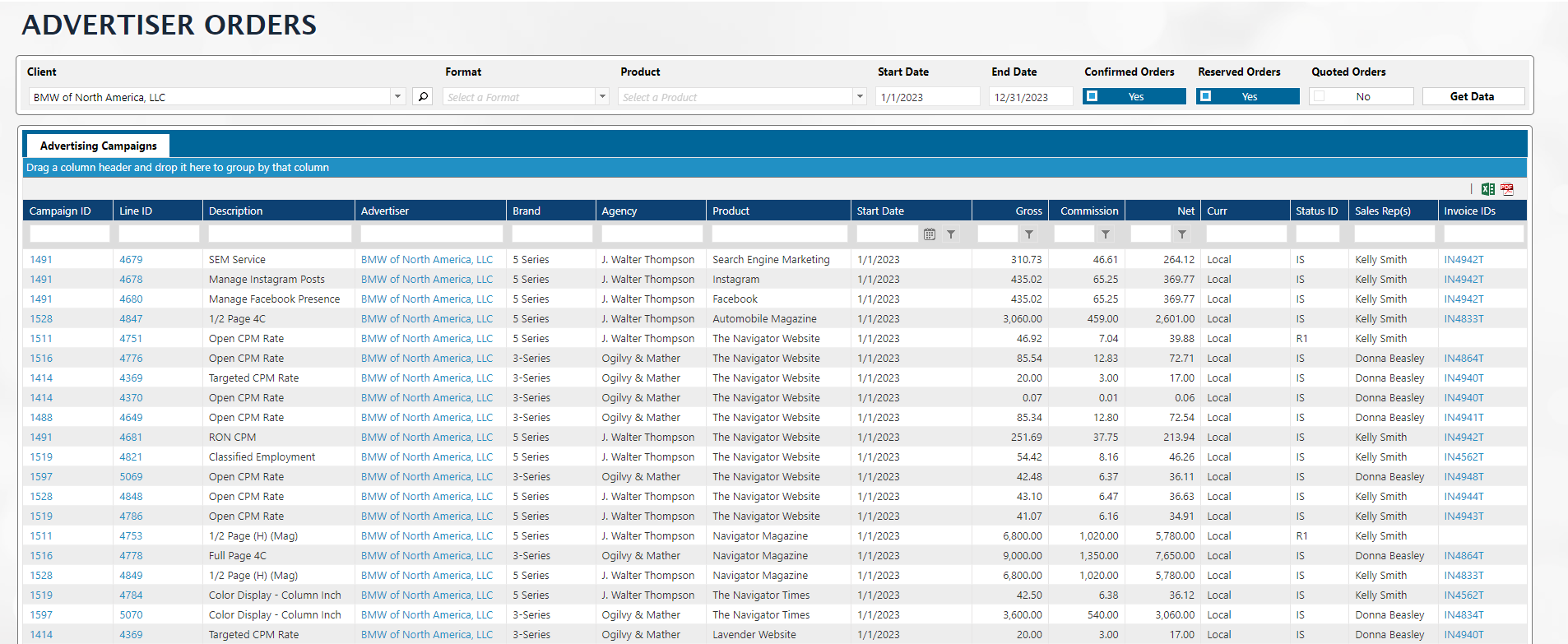Sort by the Agency column header
The height and width of the screenshot is (644, 1568).
coord(619,211)
